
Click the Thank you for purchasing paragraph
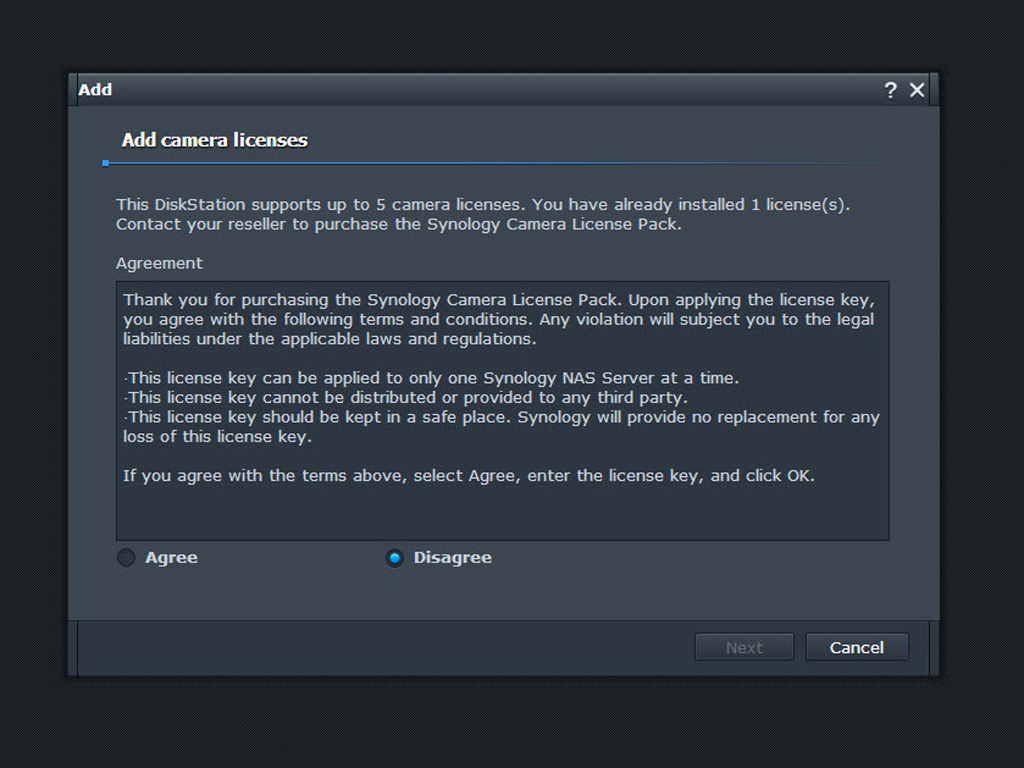coord(499,319)
